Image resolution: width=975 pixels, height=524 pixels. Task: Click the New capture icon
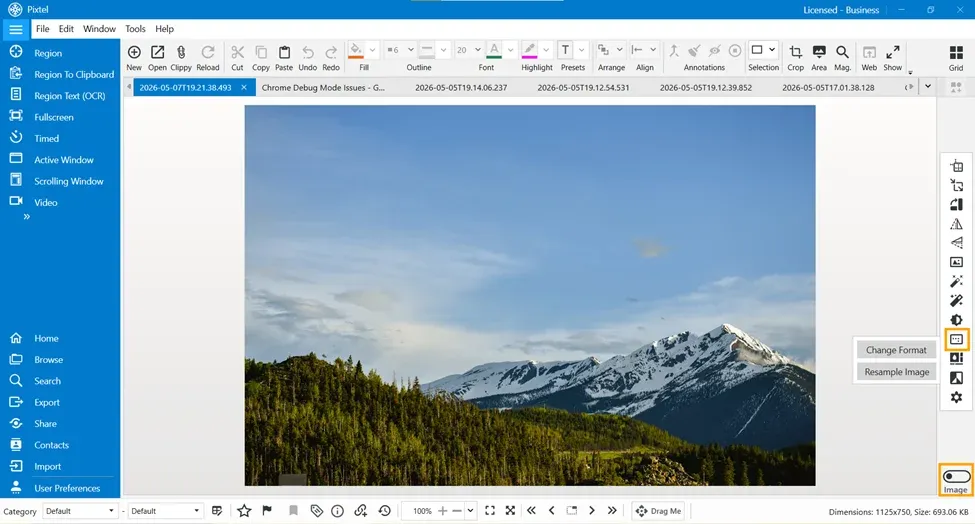click(x=134, y=52)
